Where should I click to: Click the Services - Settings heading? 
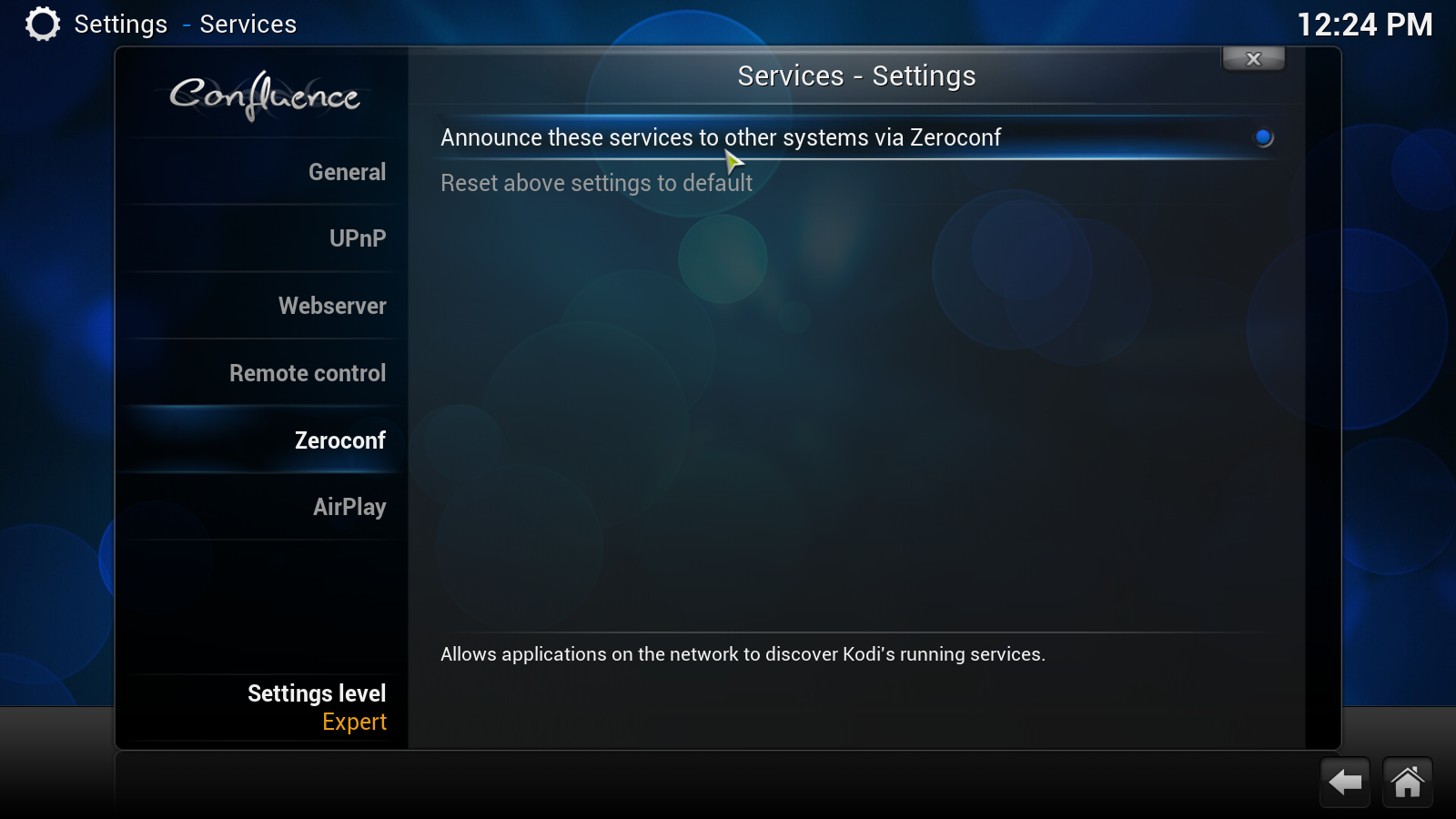click(856, 76)
